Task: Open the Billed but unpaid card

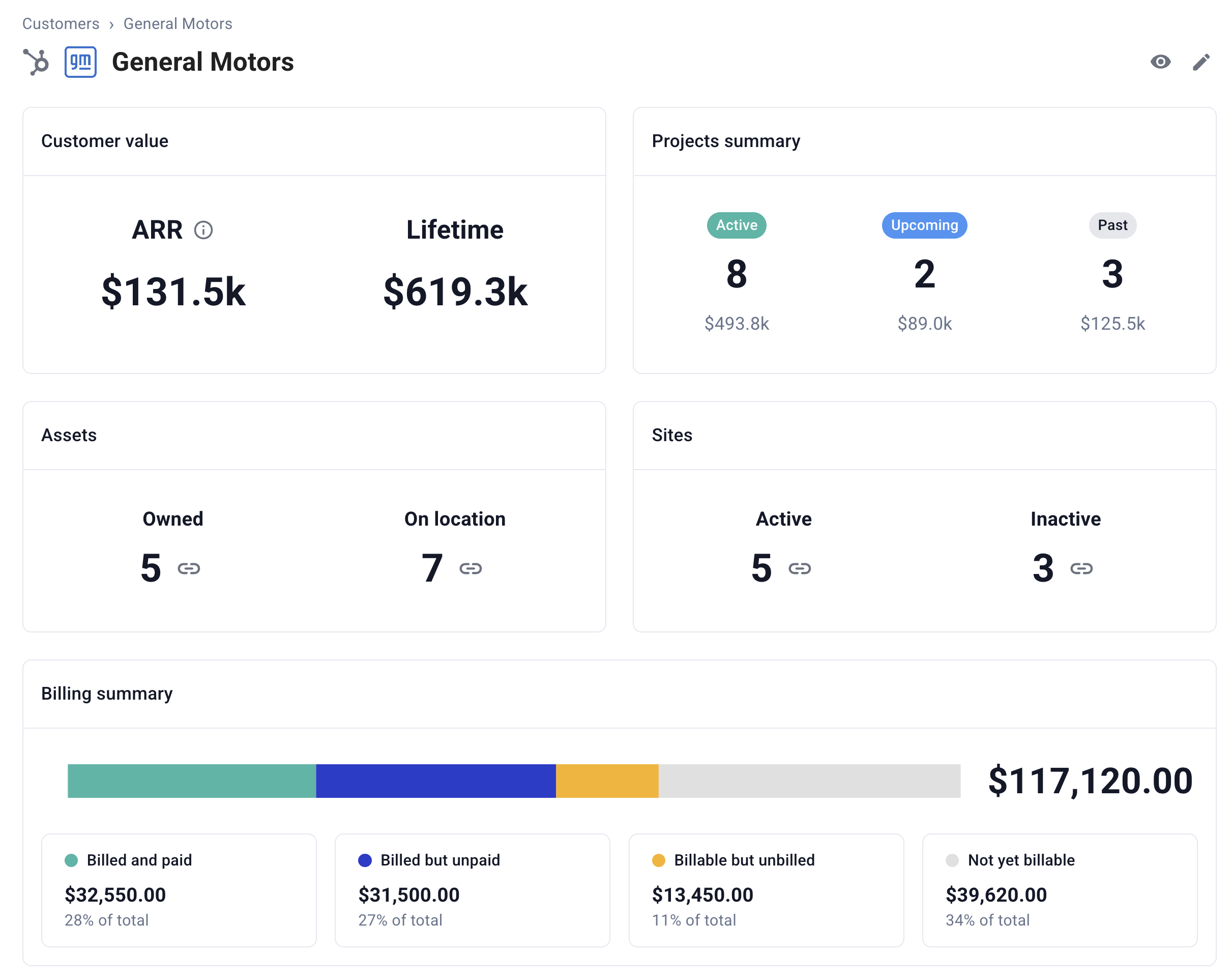Action: click(472, 890)
